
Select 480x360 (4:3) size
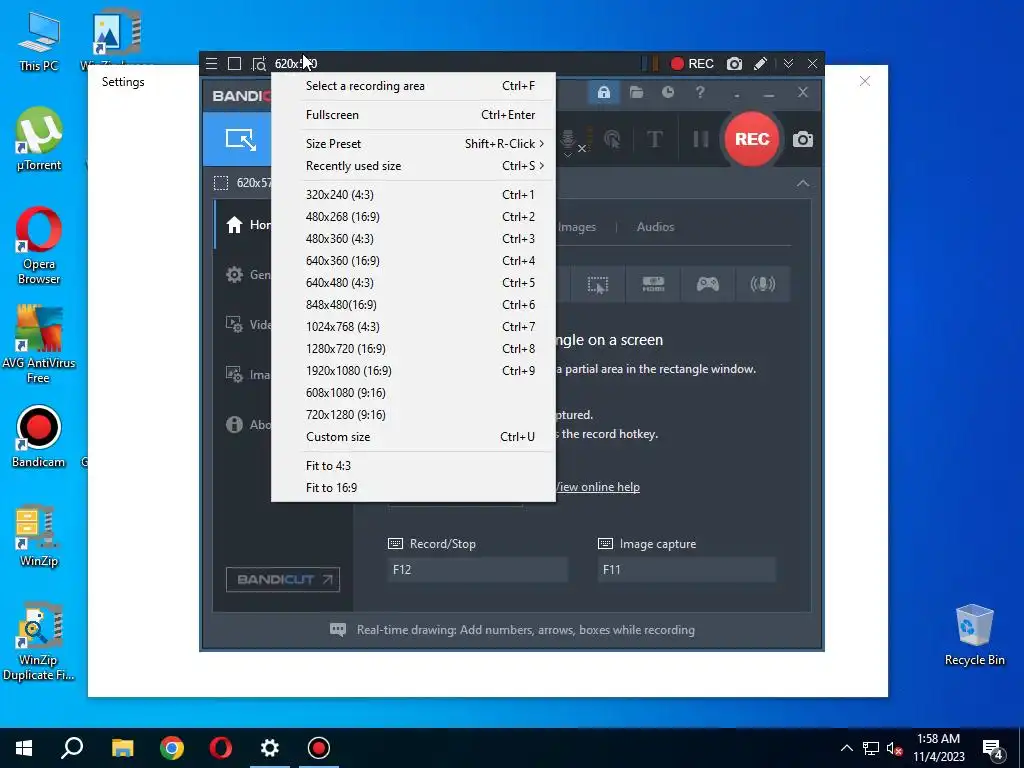(x=413, y=238)
